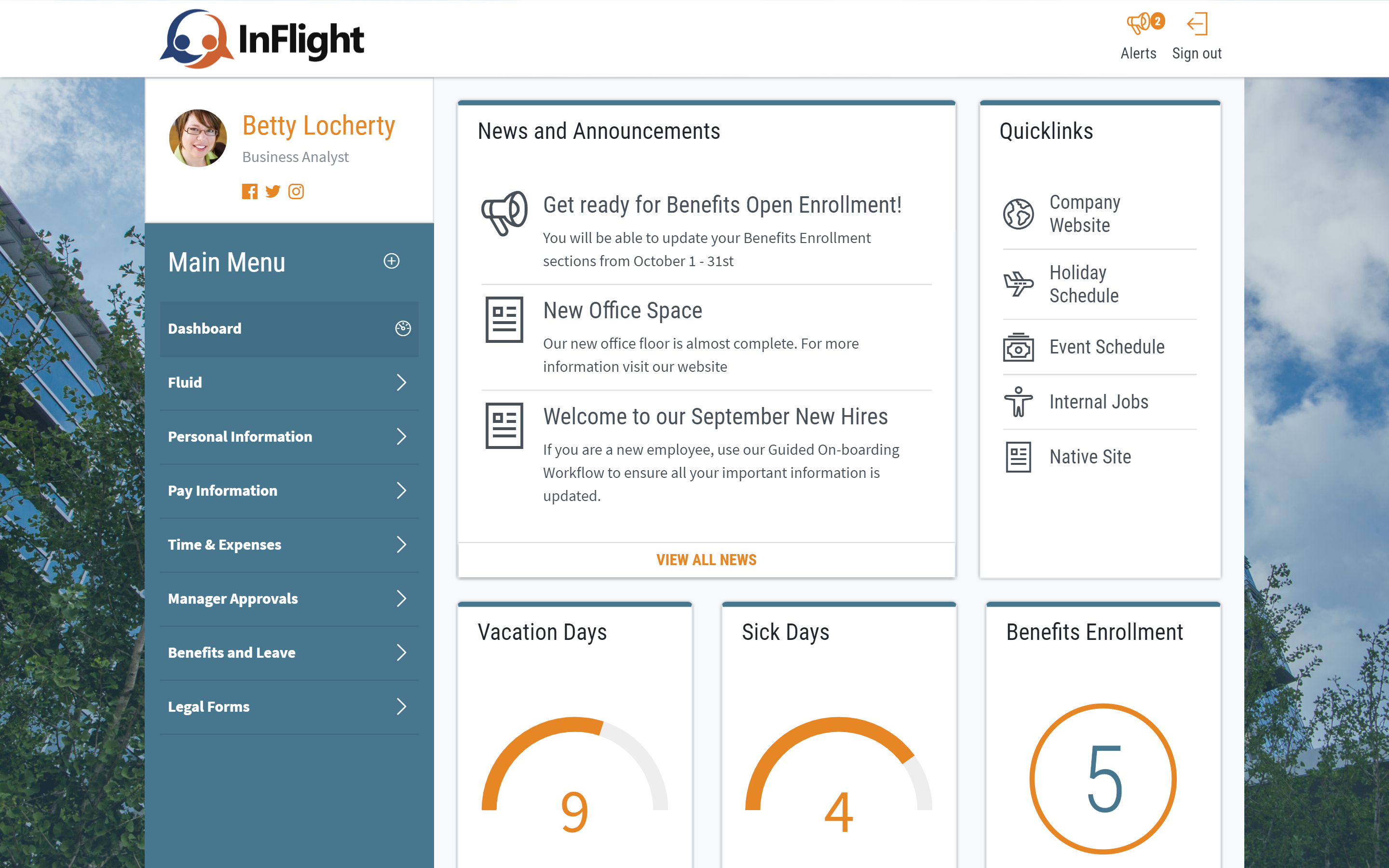1389x868 pixels.
Task: Open the New Office Space headline
Action: 623,311
